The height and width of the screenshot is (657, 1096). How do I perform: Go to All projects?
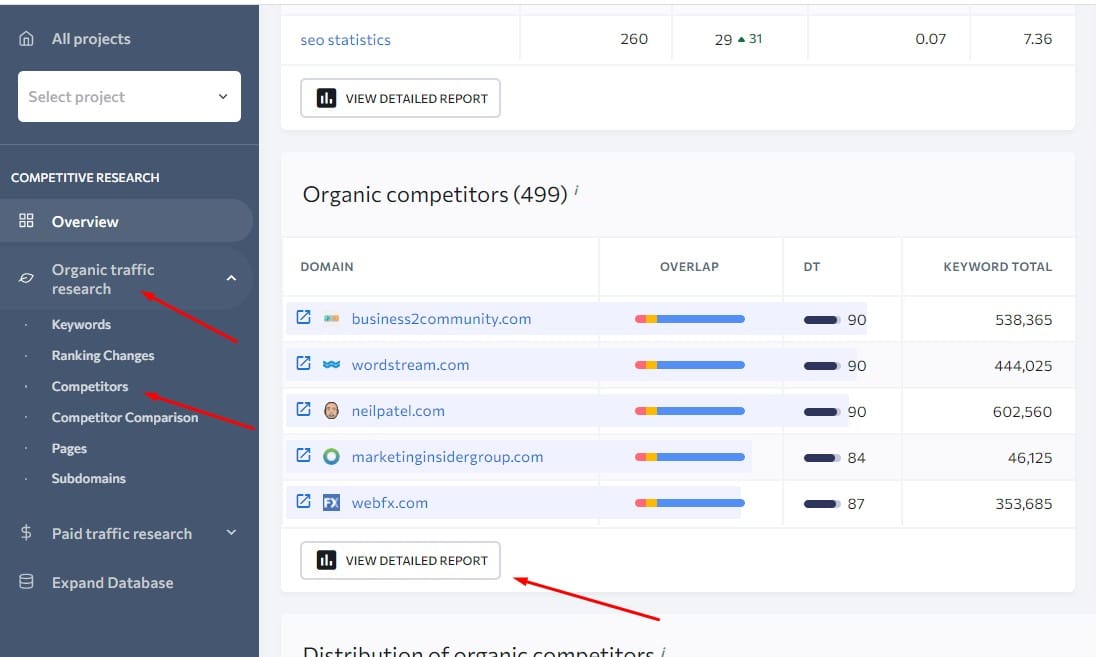pyautogui.click(x=91, y=39)
